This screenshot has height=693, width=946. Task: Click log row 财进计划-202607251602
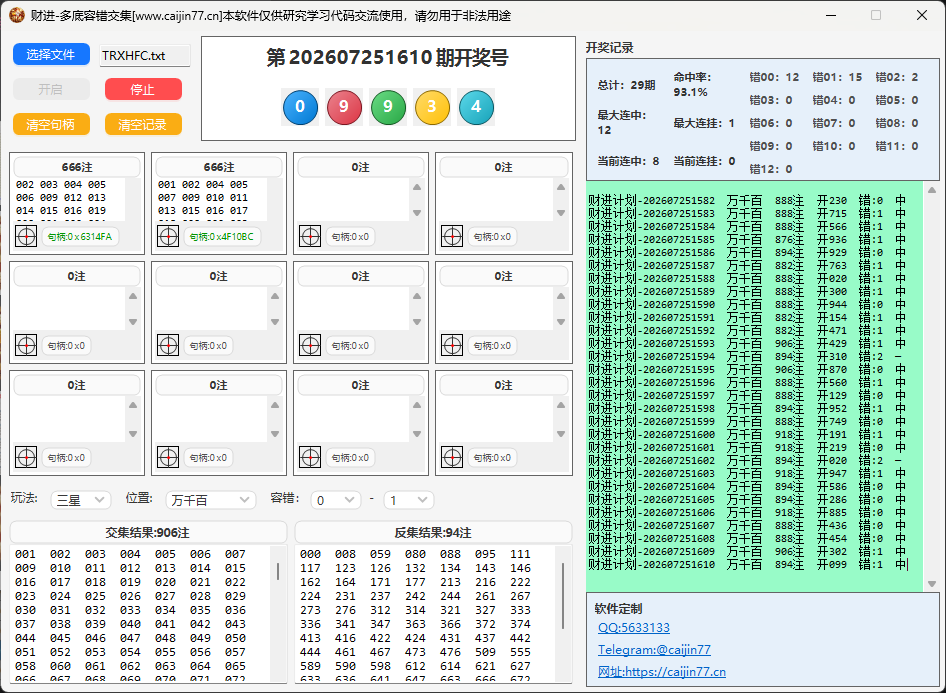coord(747,460)
